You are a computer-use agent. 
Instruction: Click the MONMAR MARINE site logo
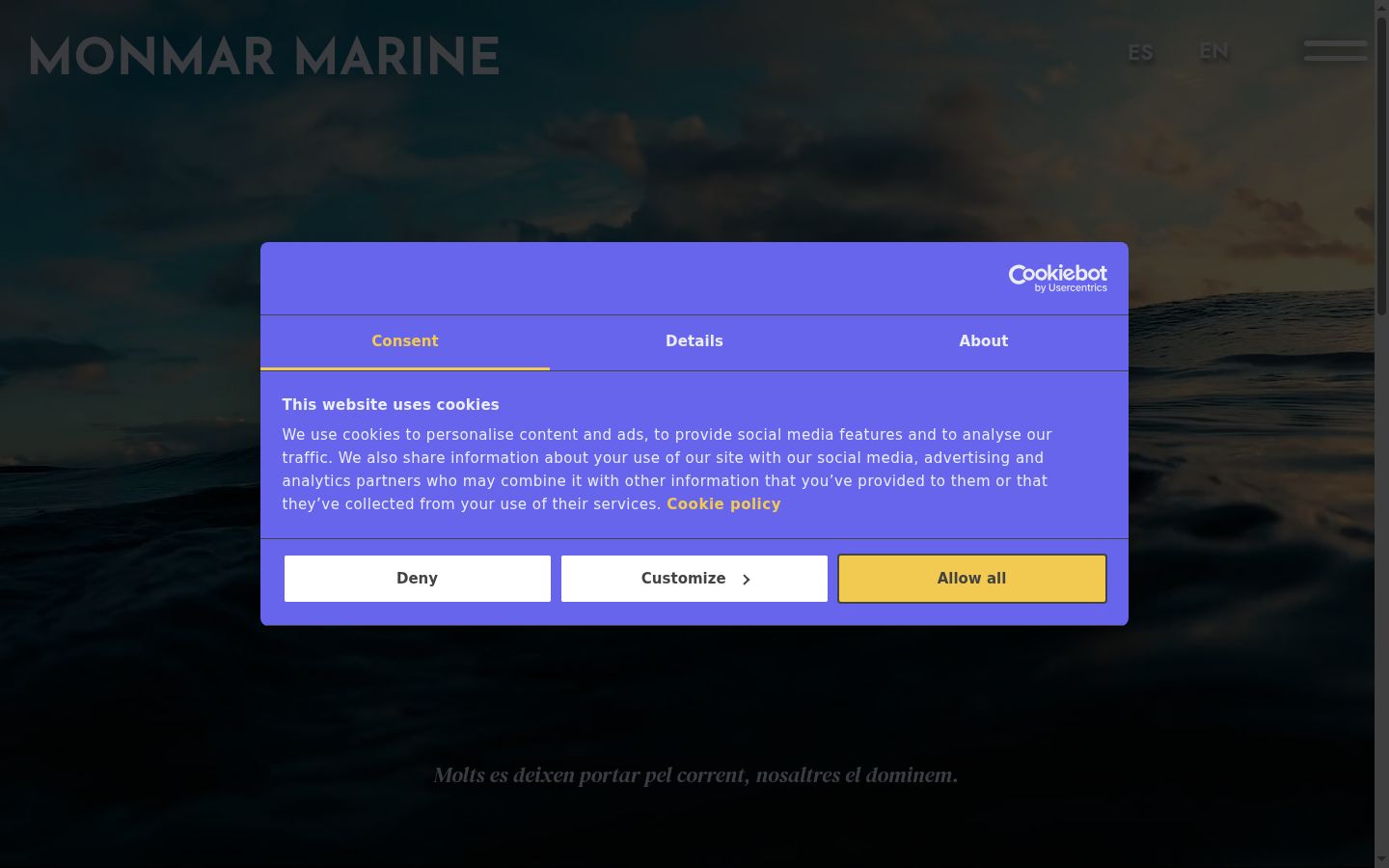click(x=264, y=57)
